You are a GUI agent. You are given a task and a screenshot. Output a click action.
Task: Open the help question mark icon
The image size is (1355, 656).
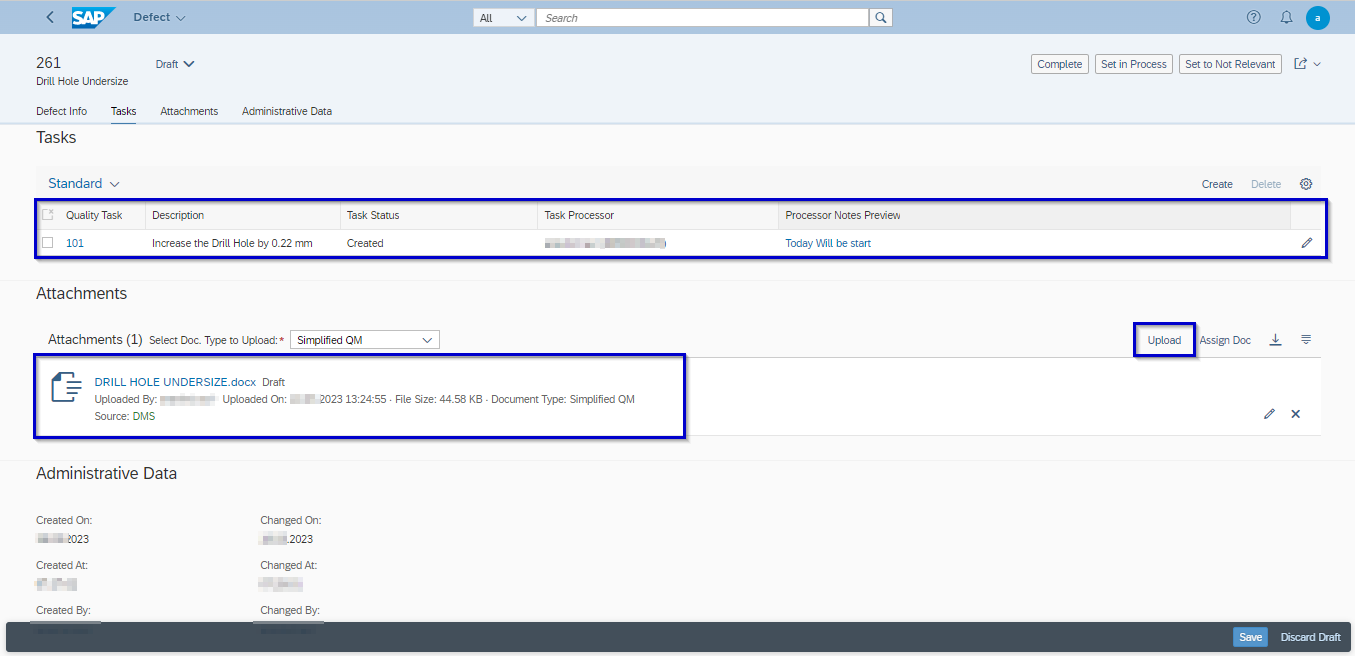click(x=1253, y=17)
